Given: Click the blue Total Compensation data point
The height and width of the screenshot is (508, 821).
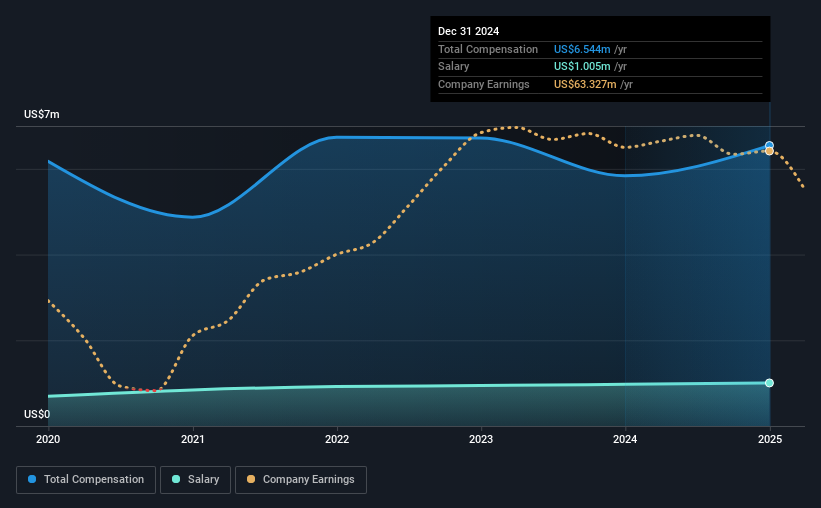Looking at the screenshot, I should point(769,146).
